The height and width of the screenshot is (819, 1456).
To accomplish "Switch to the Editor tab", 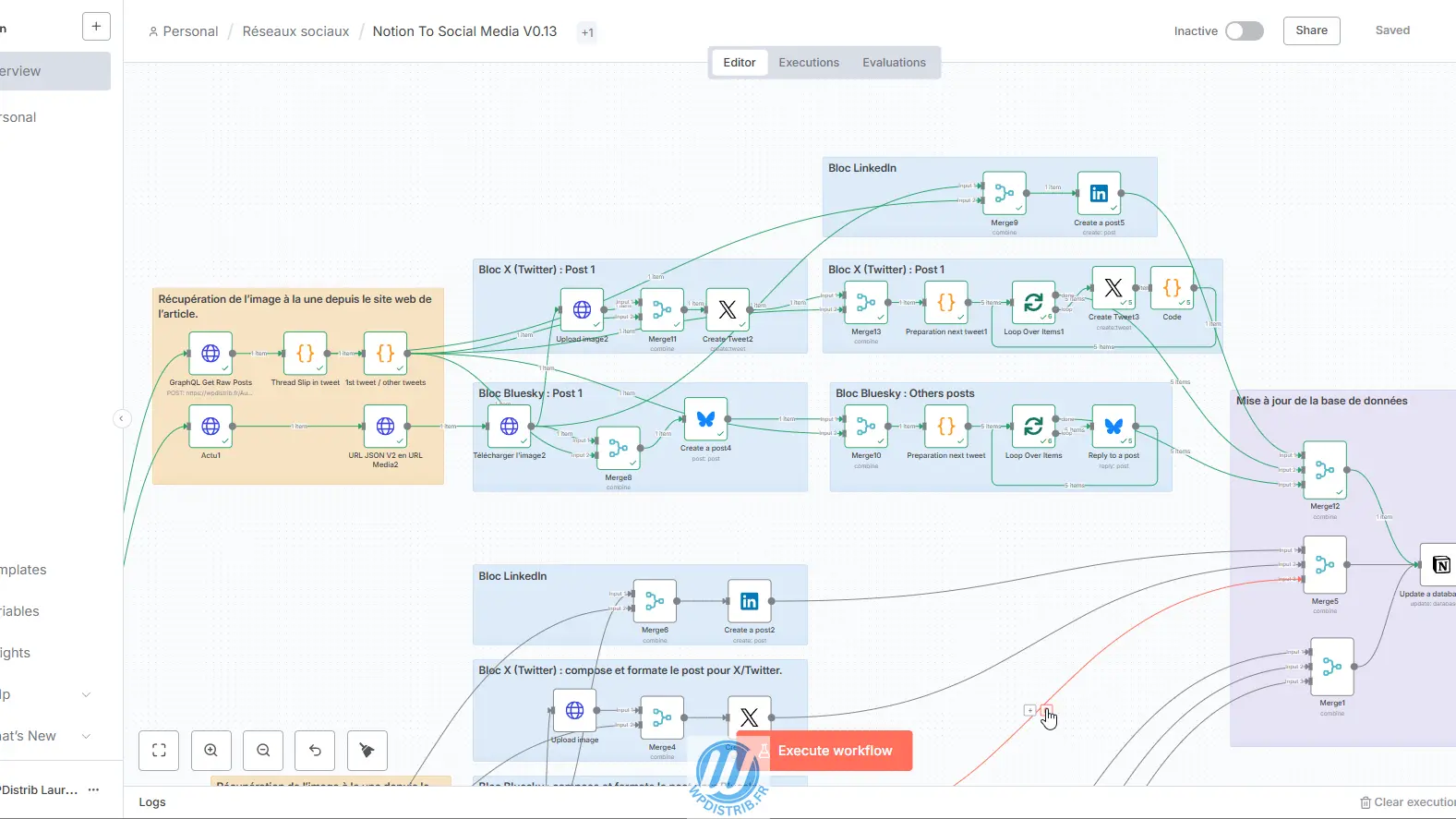I will [740, 63].
